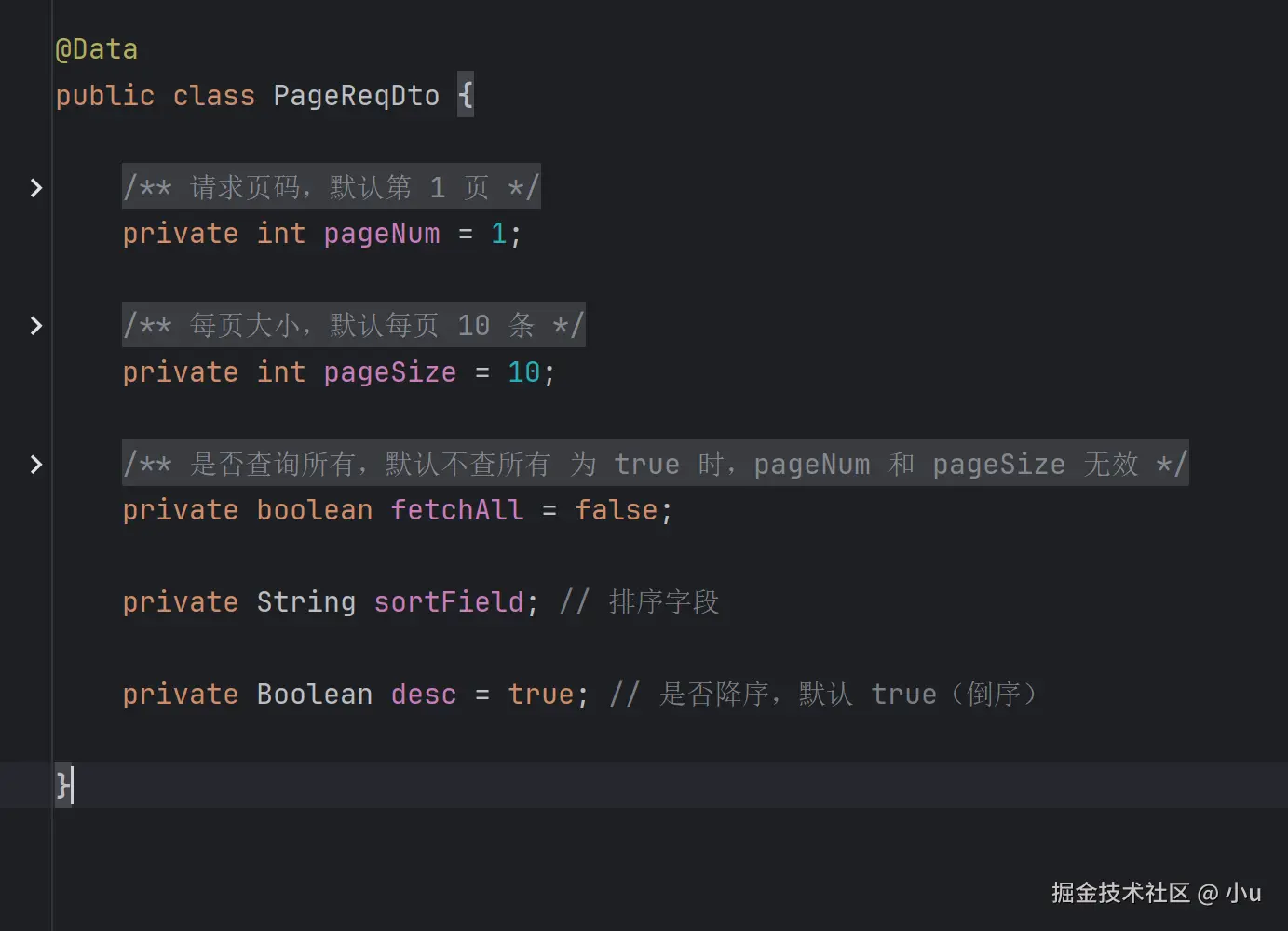
Task: Click the String type keyword
Action: (x=305, y=602)
